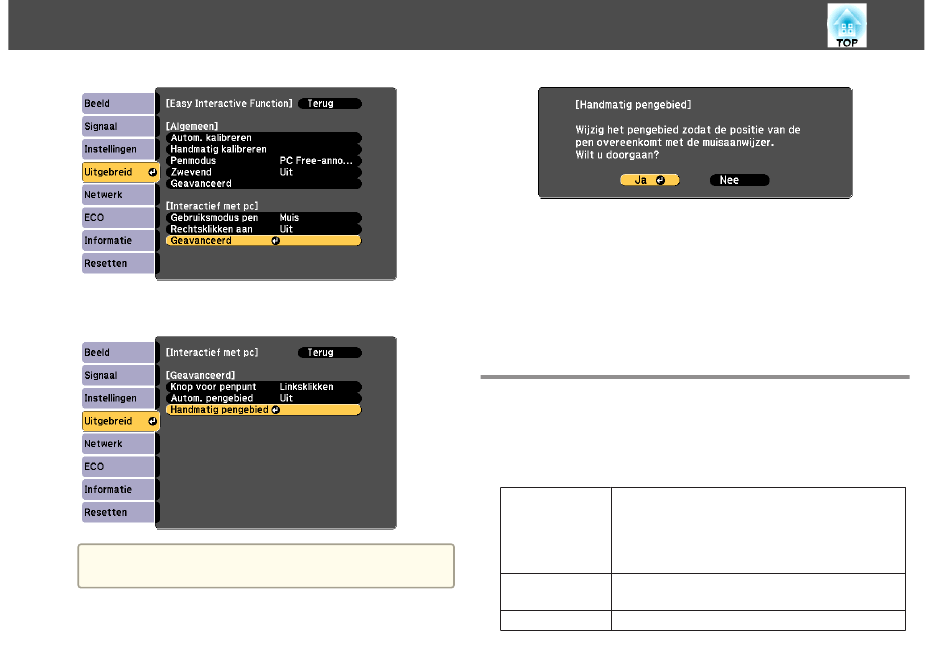Select Penmodus PC Free-anno row

tap(264, 161)
